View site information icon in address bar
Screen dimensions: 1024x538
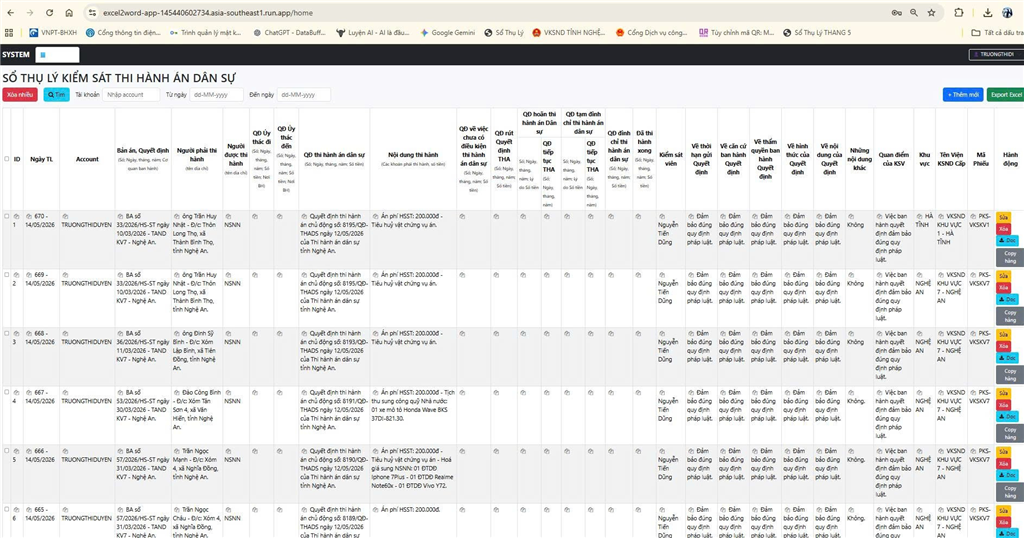92,12
